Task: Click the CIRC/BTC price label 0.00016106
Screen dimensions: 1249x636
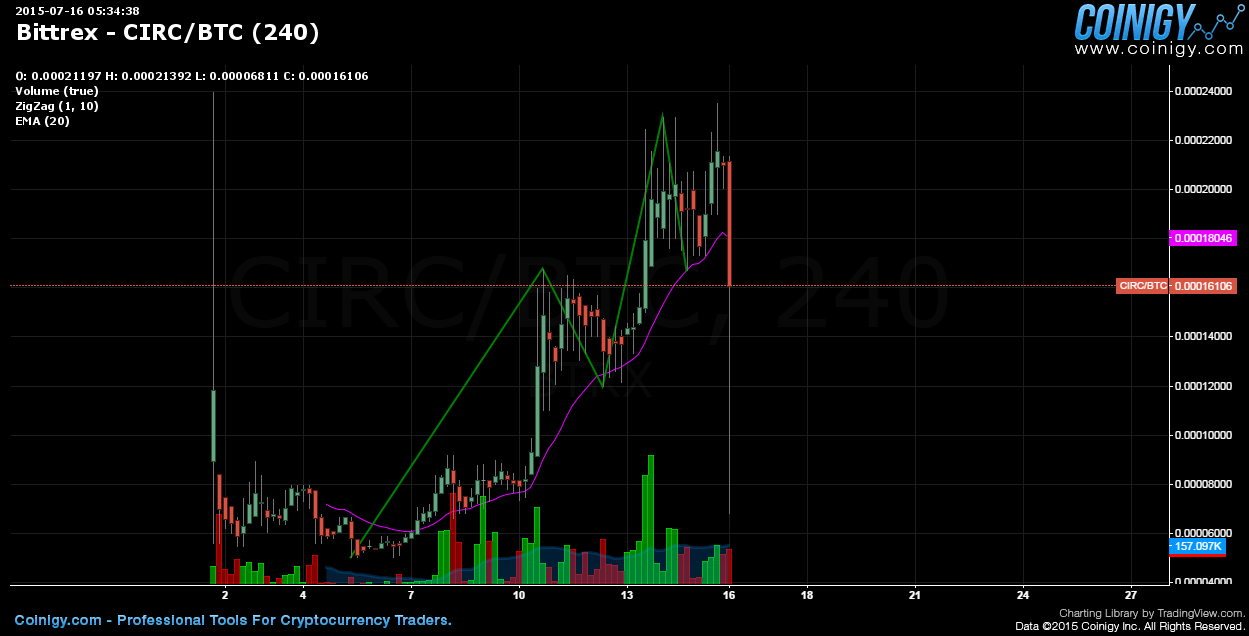Action: coord(1177,286)
